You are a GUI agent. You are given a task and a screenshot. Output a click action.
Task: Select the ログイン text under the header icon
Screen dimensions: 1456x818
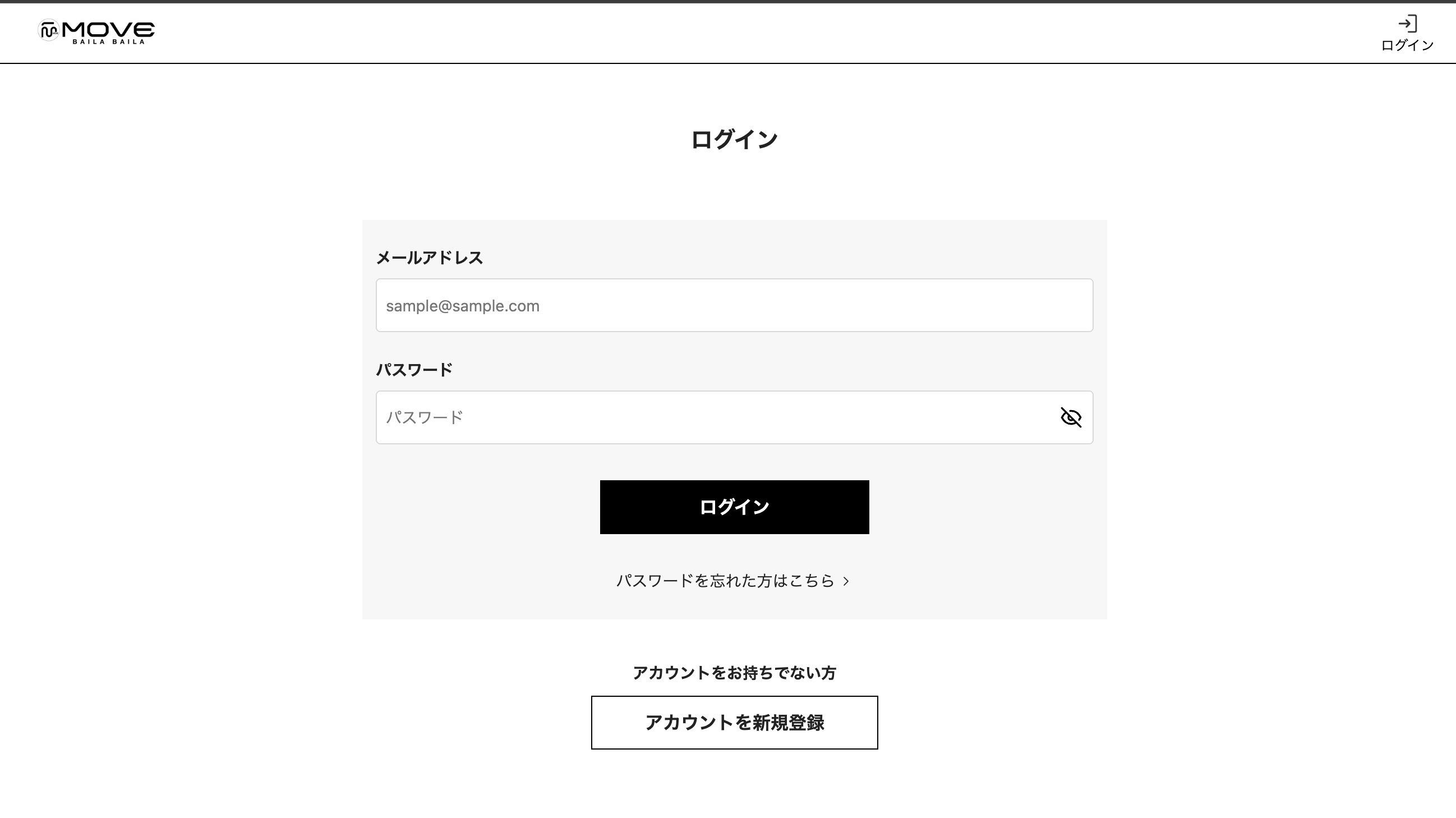tap(1407, 45)
